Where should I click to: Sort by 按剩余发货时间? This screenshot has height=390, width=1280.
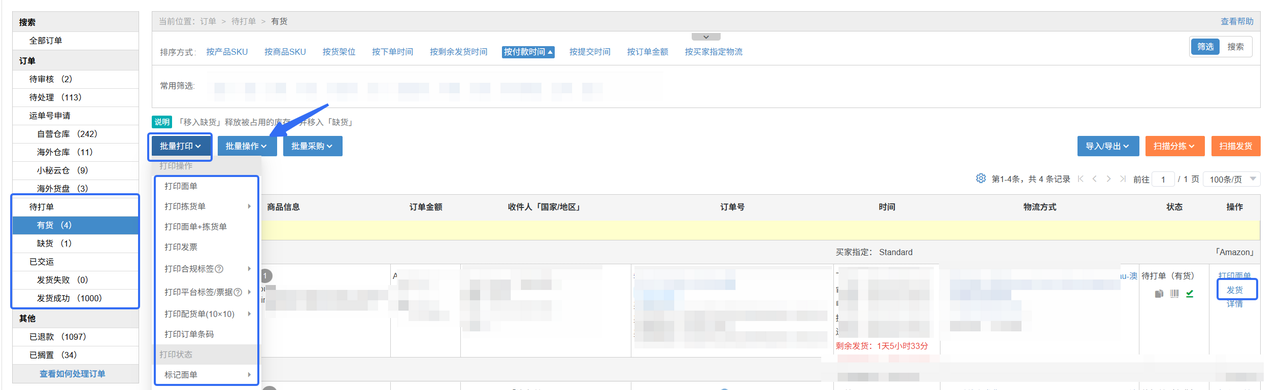[x=459, y=52]
